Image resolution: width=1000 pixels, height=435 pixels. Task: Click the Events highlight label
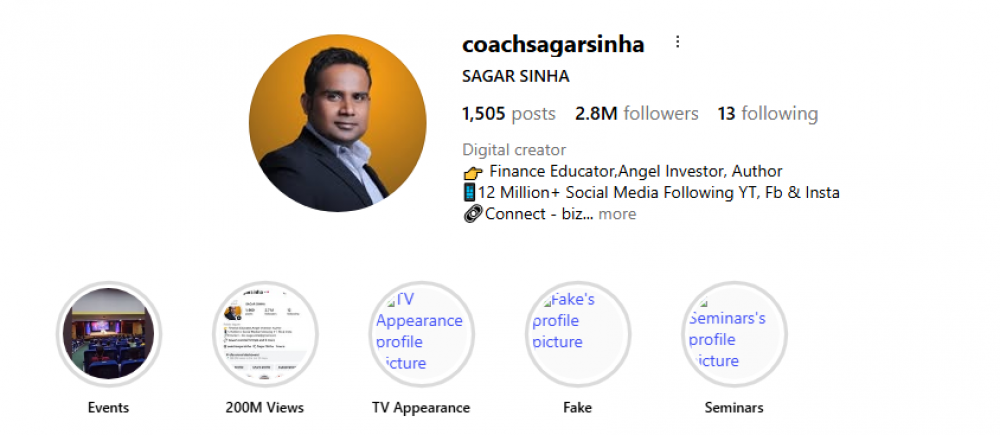(x=108, y=408)
